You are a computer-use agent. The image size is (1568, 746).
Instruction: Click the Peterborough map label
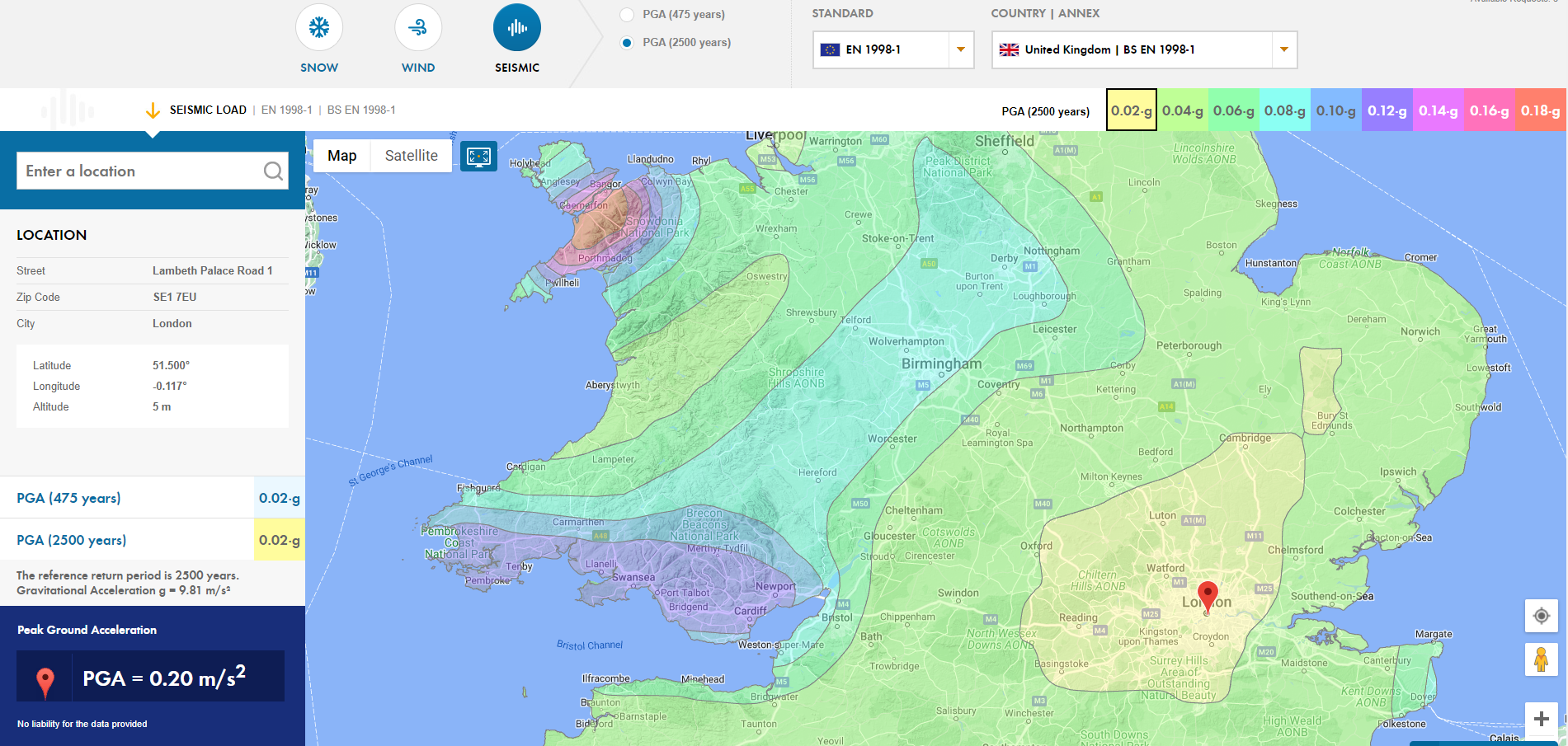point(1189,345)
